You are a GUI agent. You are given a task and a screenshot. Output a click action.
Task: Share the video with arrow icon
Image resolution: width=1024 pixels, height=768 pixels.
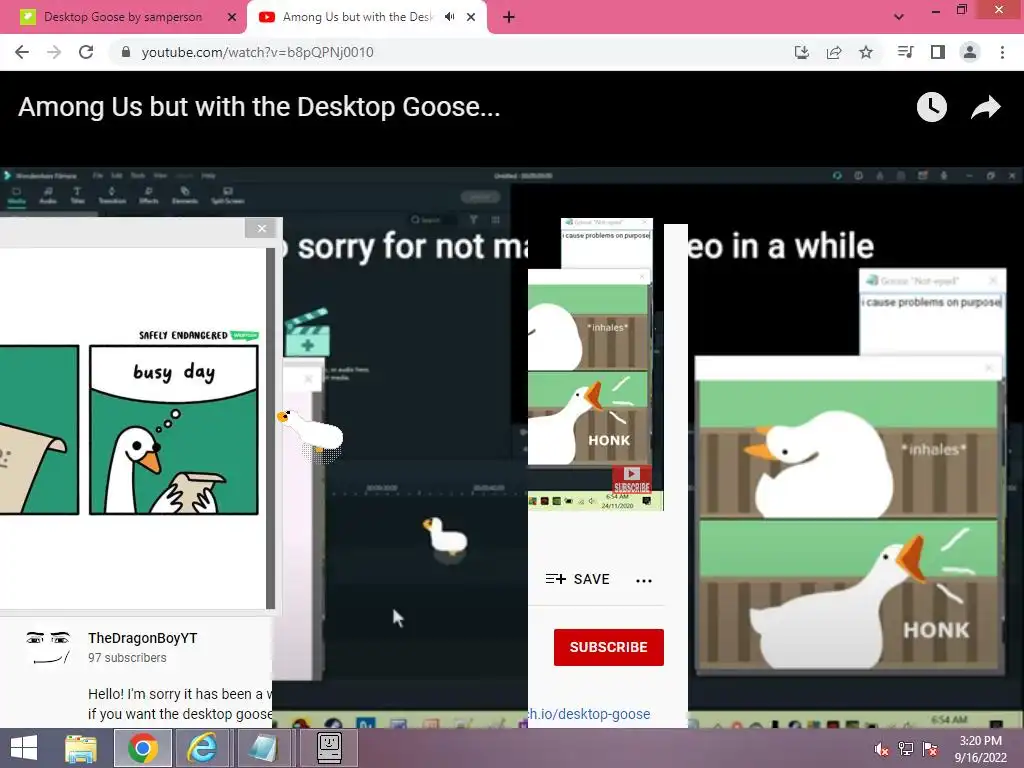[985, 107]
